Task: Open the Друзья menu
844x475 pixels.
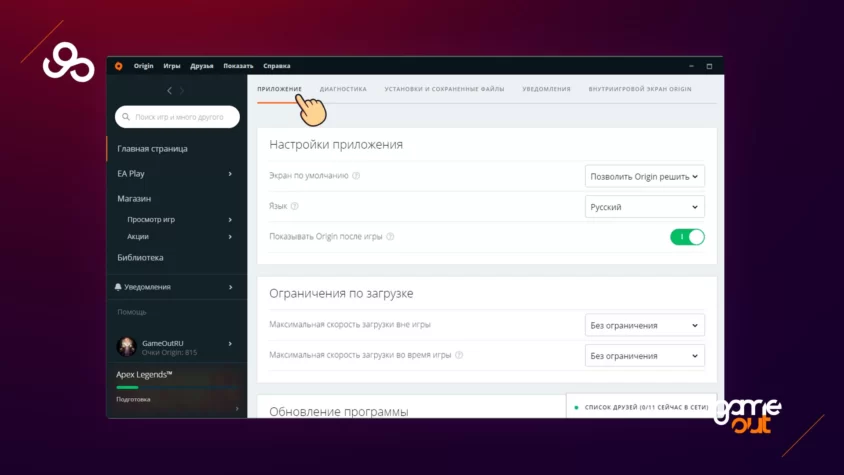Action: pyautogui.click(x=202, y=66)
